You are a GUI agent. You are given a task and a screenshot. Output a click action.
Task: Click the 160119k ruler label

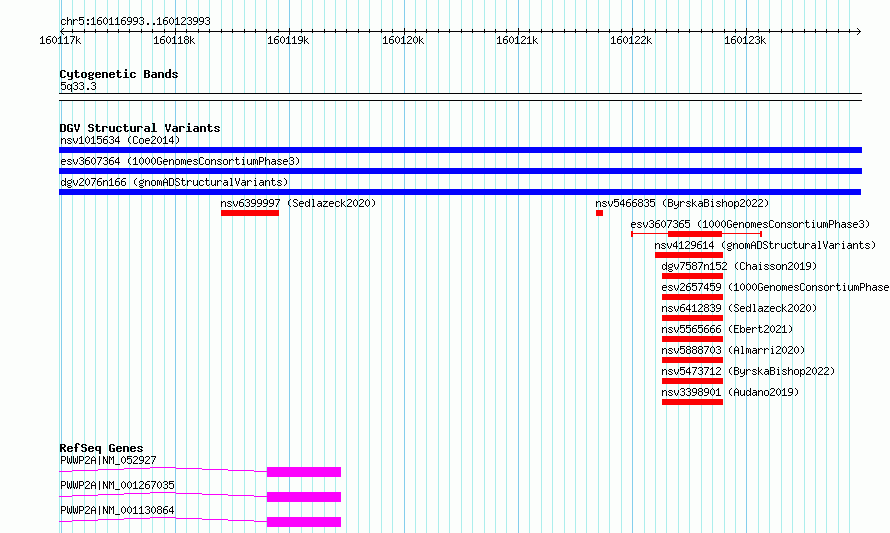click(x=288, y=40)
